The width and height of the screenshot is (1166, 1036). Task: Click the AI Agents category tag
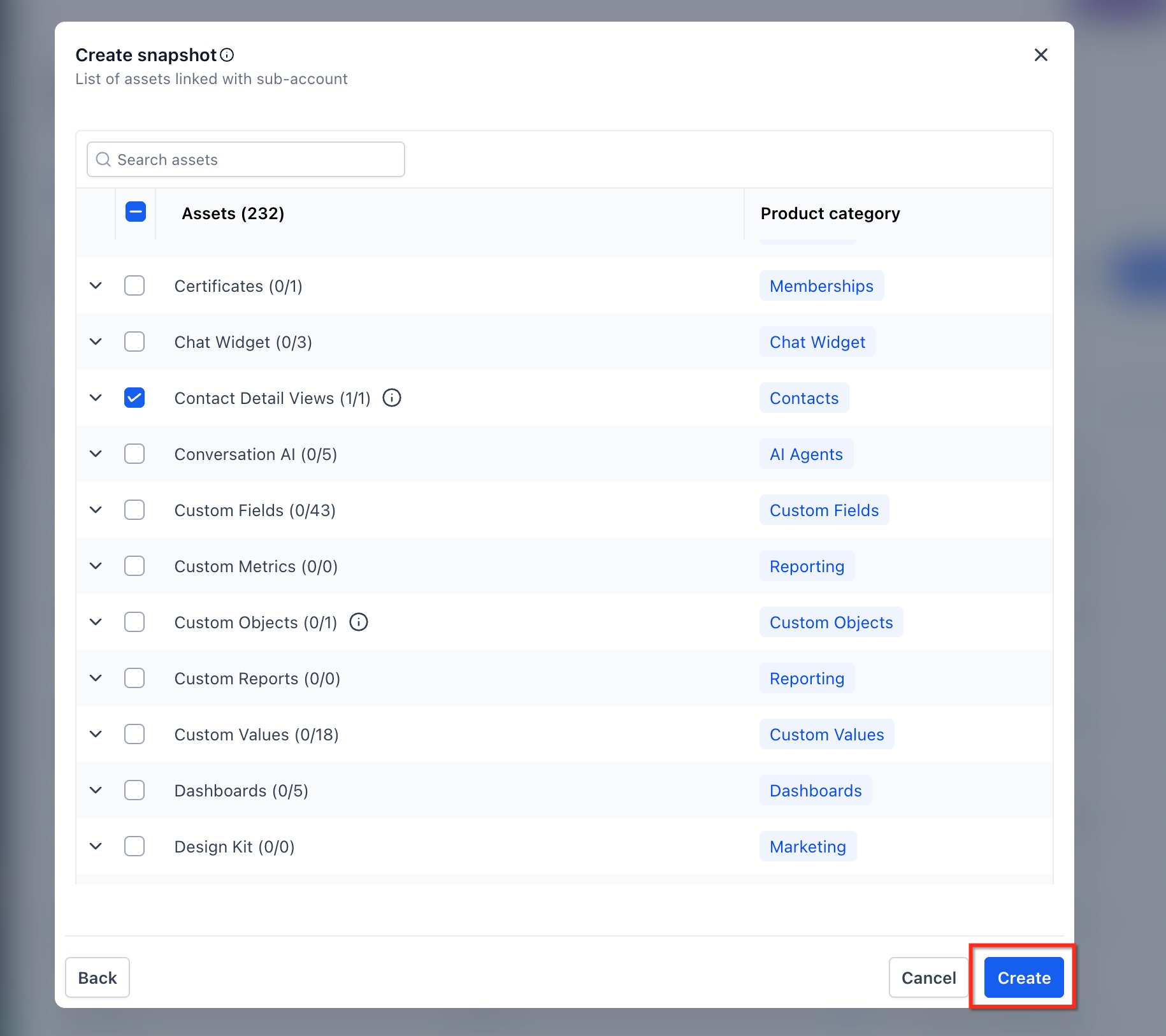click(806, 454)
